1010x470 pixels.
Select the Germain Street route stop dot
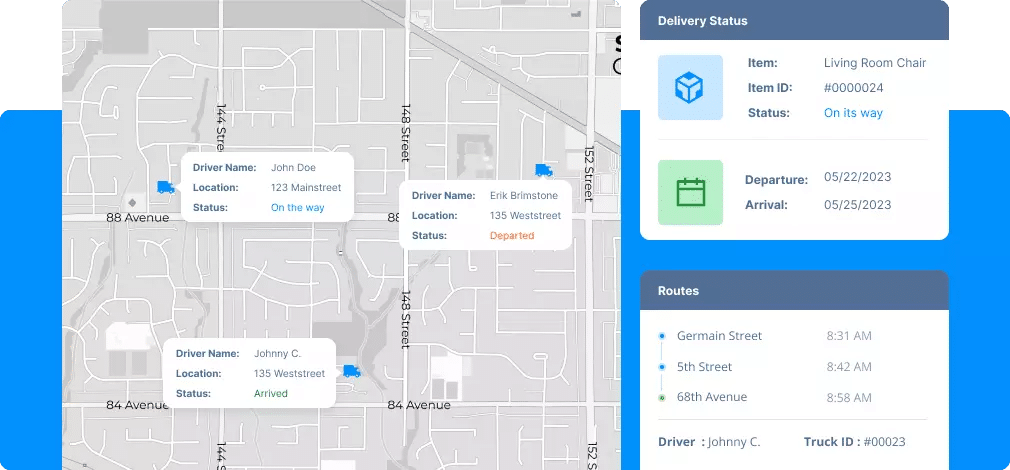[x=662, y=336]
